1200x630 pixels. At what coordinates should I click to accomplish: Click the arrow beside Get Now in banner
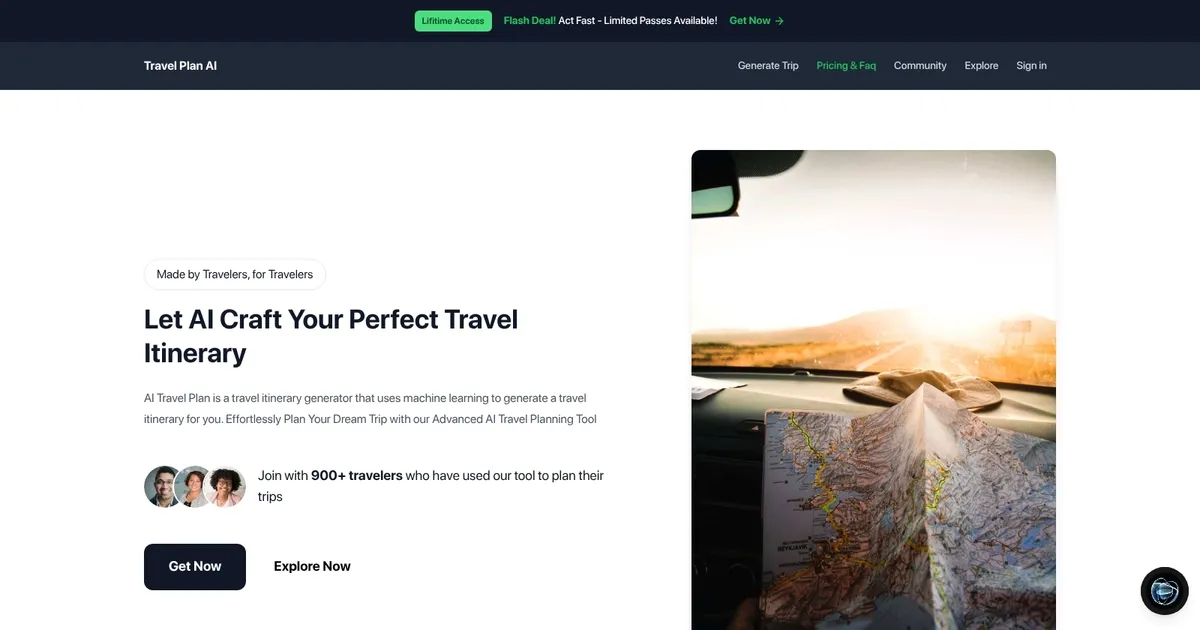[780, 21]
